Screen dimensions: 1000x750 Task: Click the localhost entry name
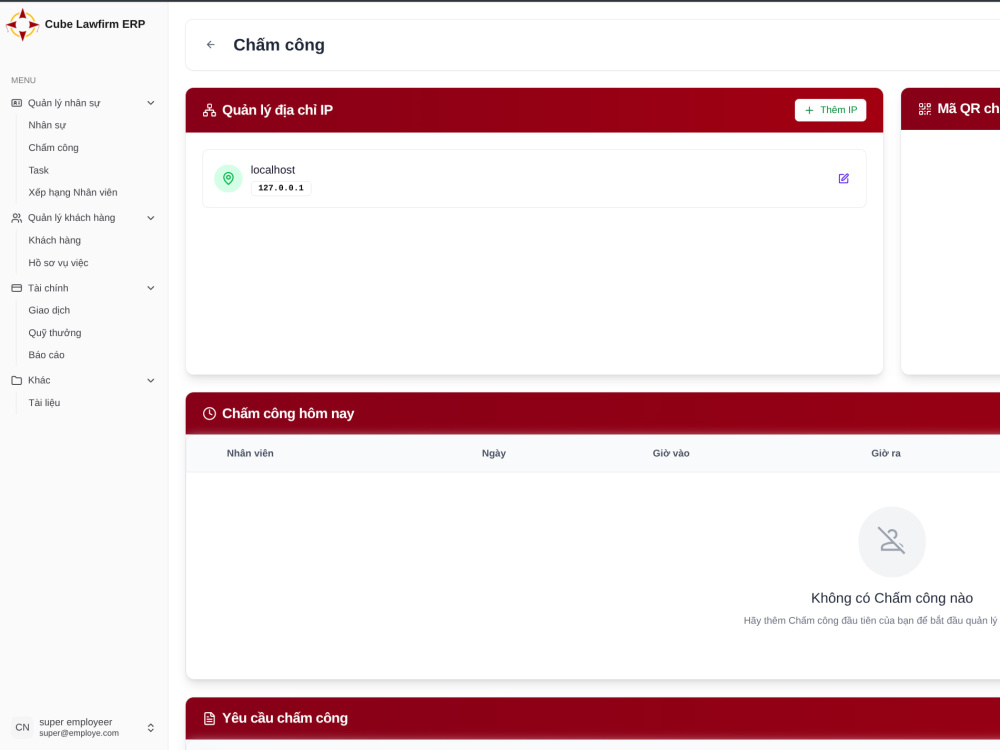coord(272,170)
